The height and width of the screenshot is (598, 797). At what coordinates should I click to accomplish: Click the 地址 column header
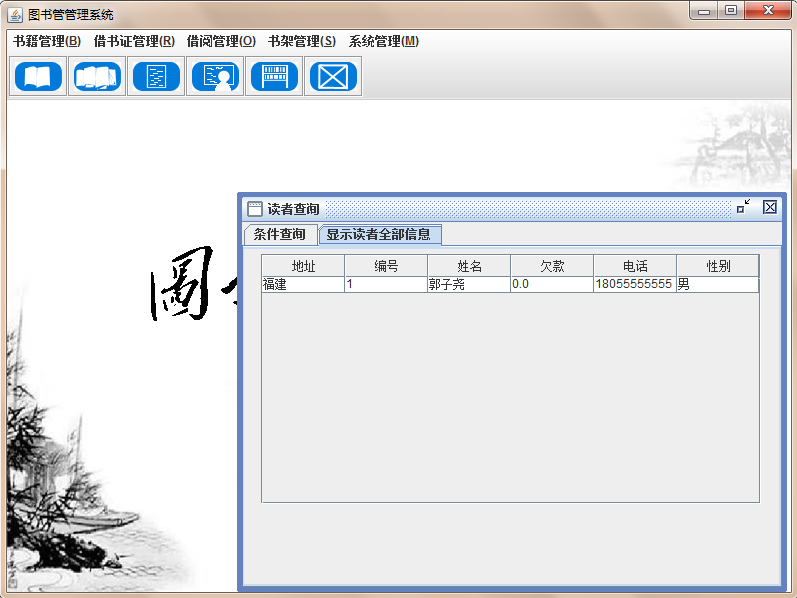tap(303, 266)
